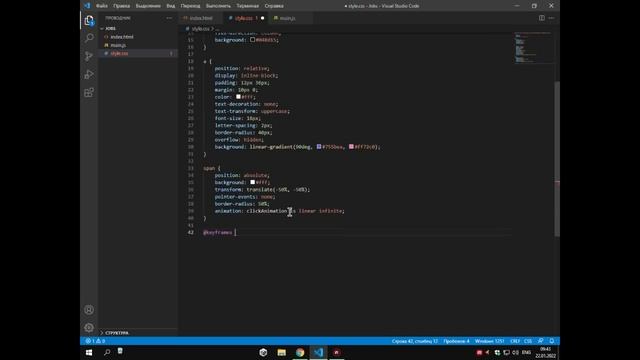Open the Выполнить menu

[x=218, y=6]
